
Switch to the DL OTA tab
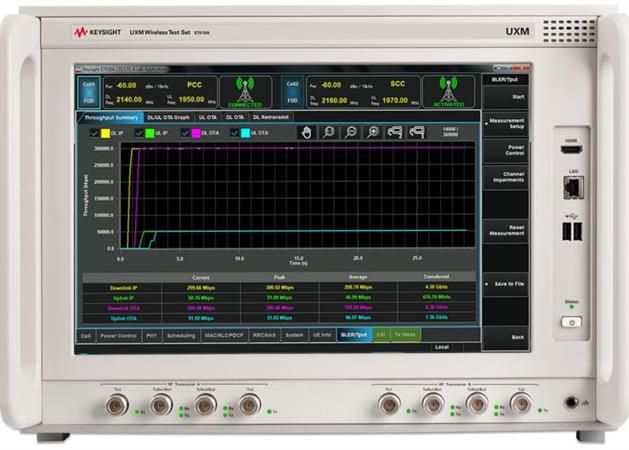coord(235,118)
